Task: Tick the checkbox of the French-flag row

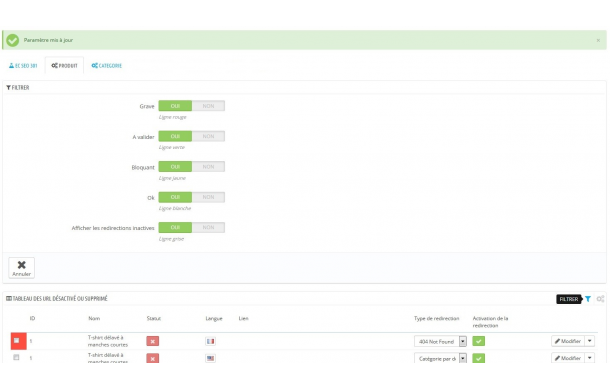Action: pyautogui.click(x=16, y=341)
